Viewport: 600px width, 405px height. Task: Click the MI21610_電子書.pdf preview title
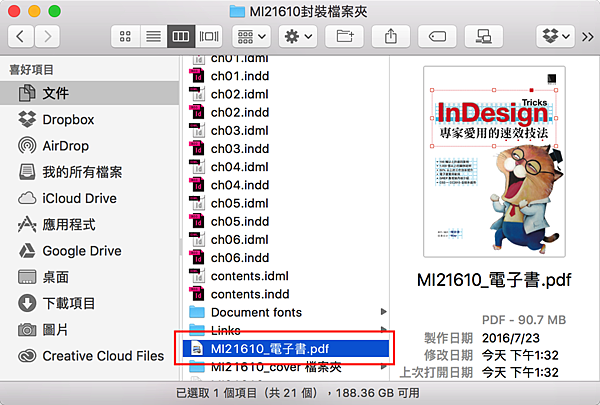pos(494,280)
